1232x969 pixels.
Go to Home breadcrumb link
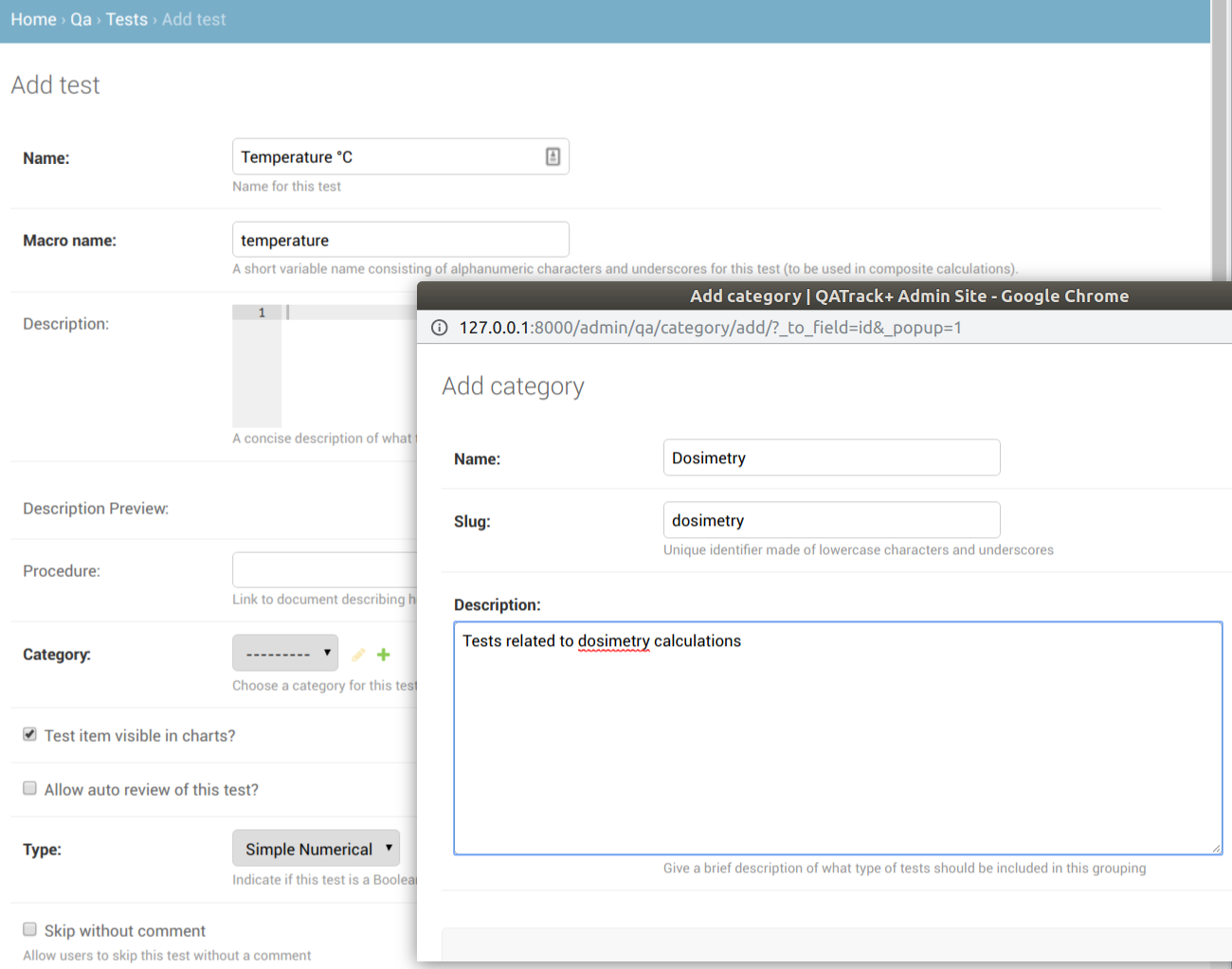point(33,19)
